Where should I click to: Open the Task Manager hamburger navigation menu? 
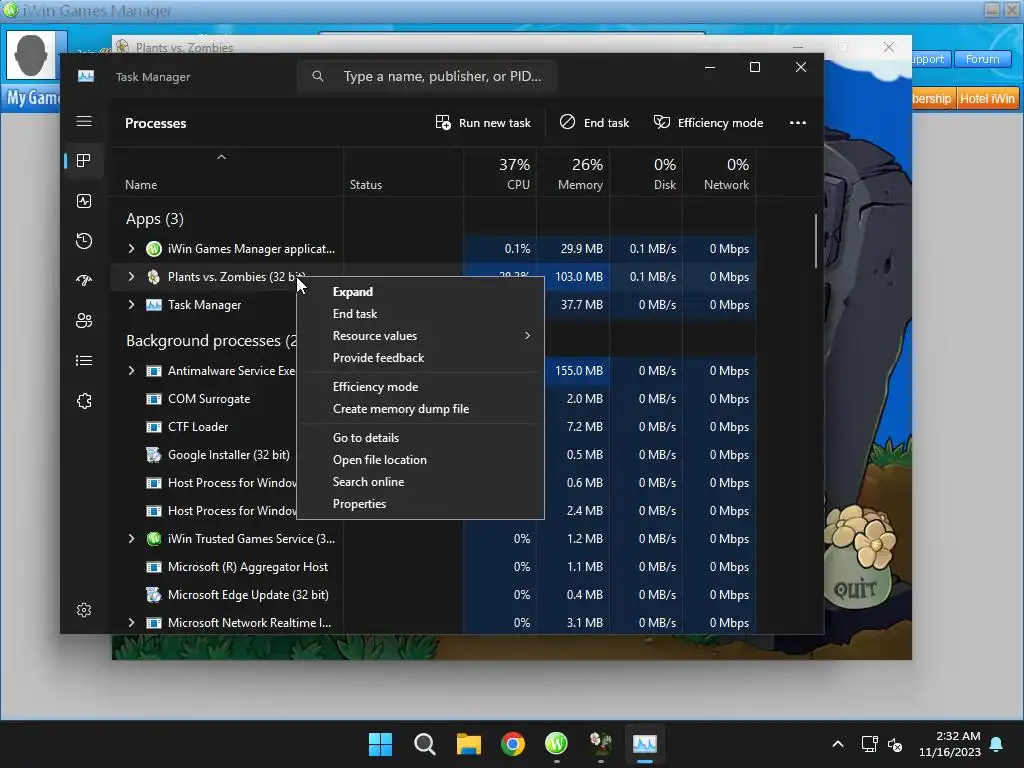(84, 121)
